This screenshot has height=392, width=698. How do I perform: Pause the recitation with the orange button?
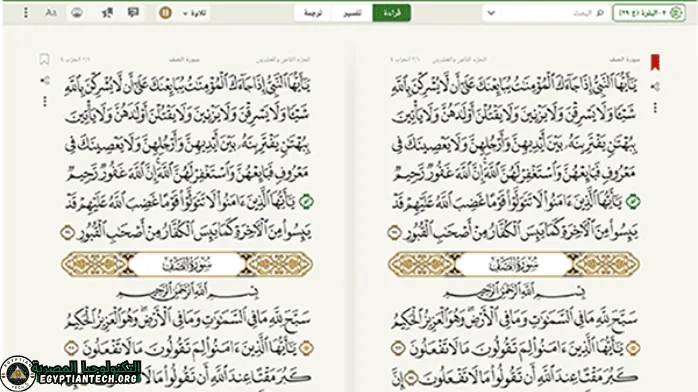tap(165, 13)
